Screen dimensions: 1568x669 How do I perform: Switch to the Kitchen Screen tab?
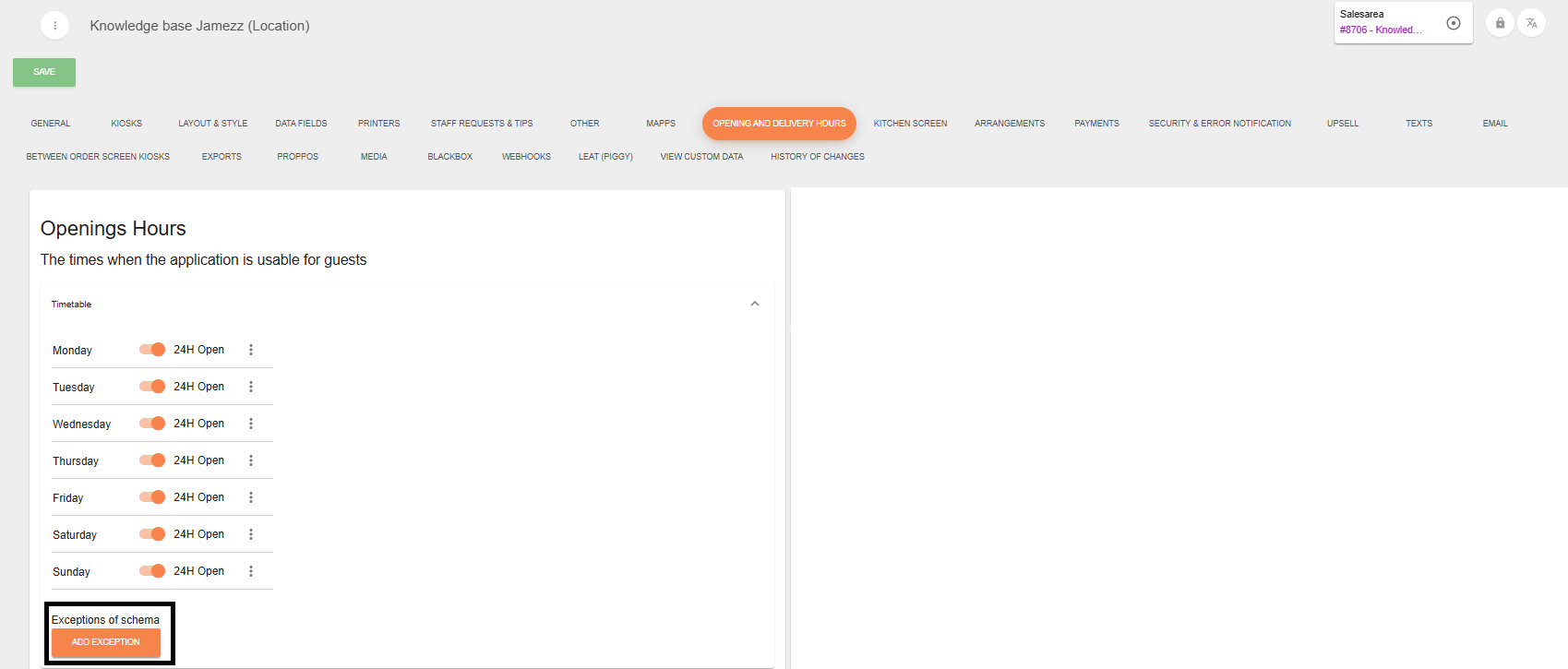pyautogui.click(x=910, y=124)
